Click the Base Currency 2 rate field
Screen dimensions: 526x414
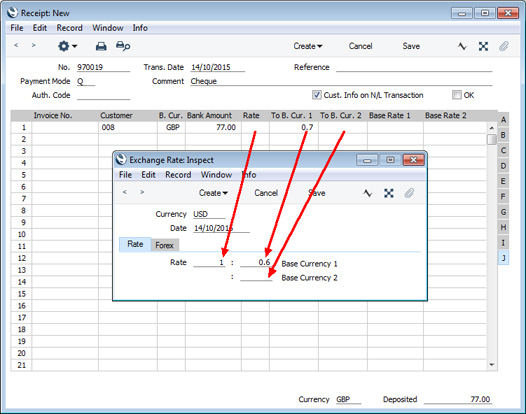[256, 277]
